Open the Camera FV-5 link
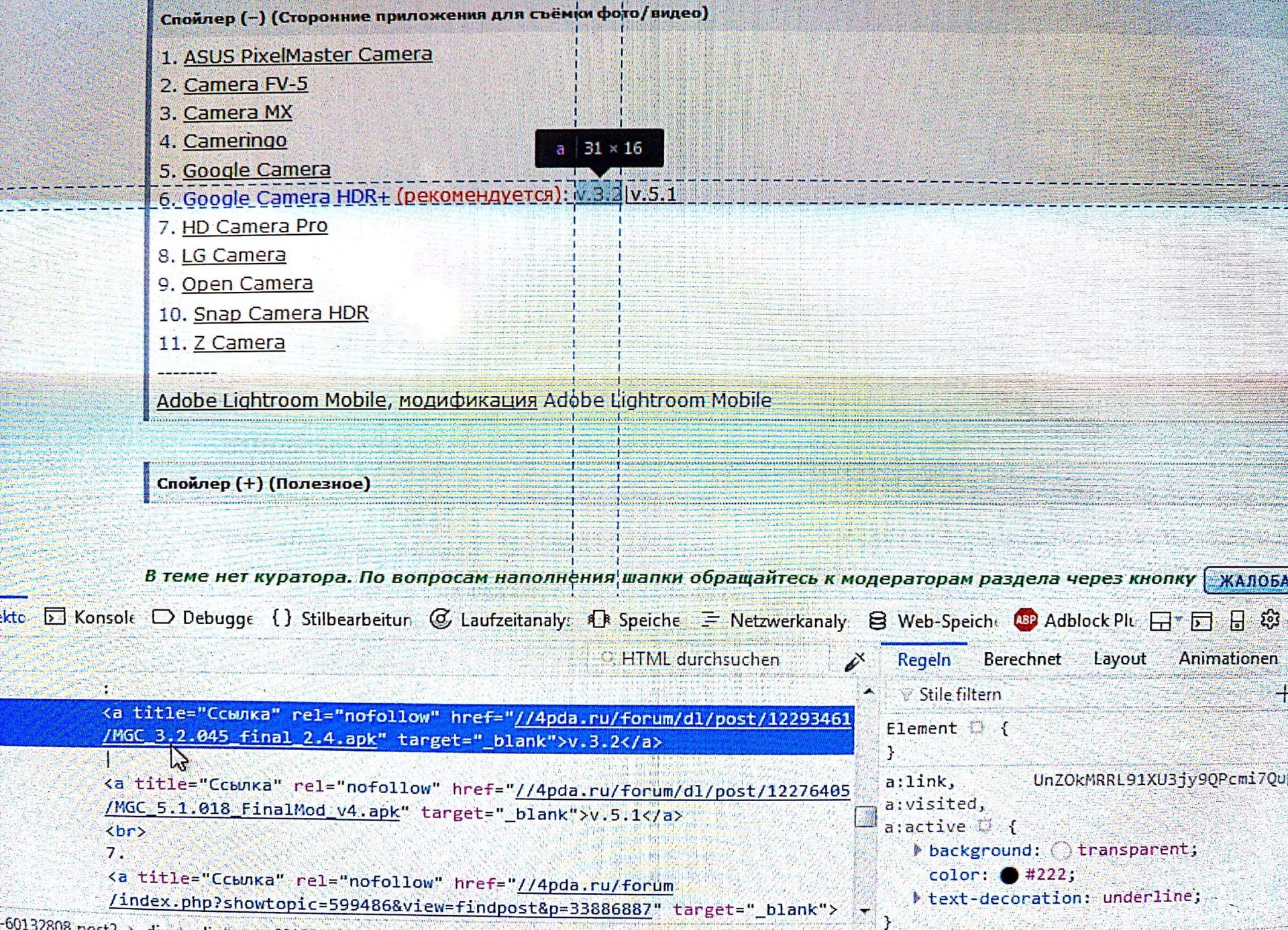Image resolution: width=1288 pixels, height=930 pixels. click(x=246, y=85)
